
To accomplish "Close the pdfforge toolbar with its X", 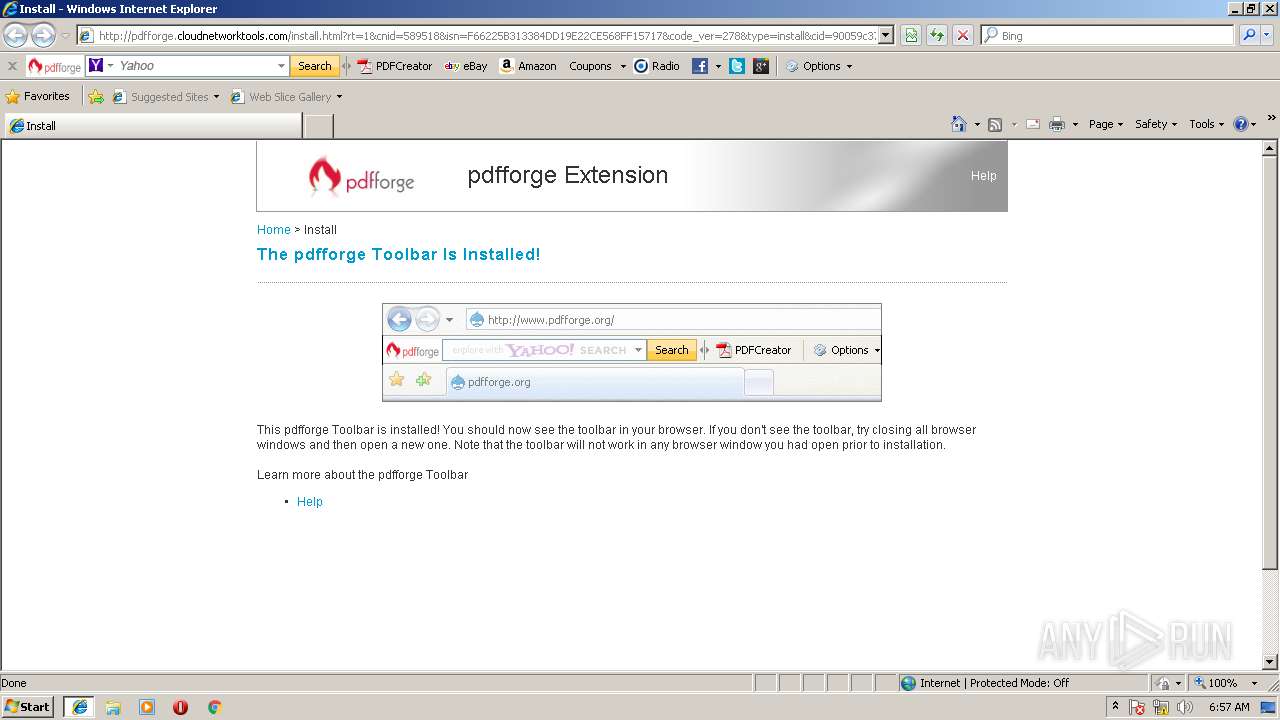I will [12, 66].
